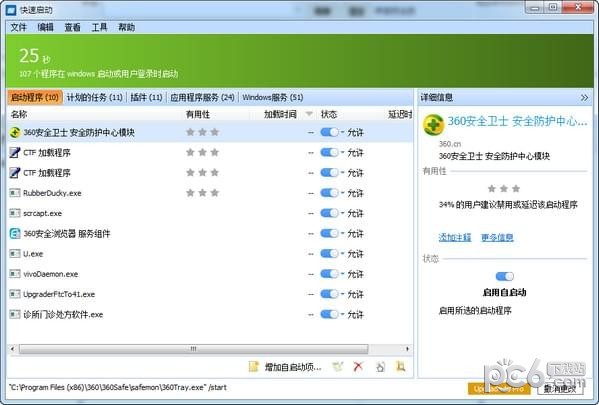Screen dimensions: 599x405
Task: Click the 撤消更改 button
Action: pos(560,389)
